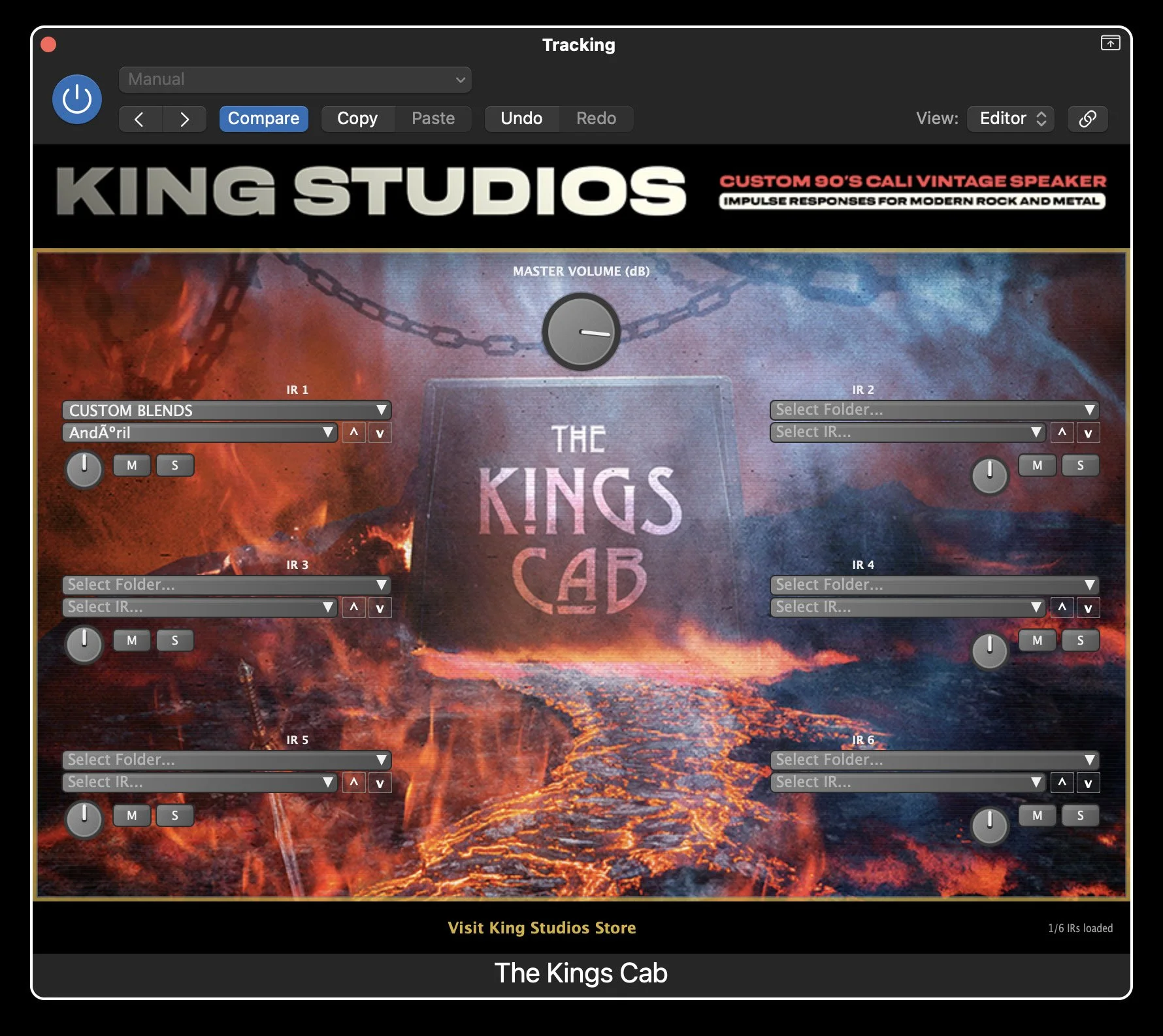
Task: Step to next IR in IR 2
Action: (x=1088, y=432)
